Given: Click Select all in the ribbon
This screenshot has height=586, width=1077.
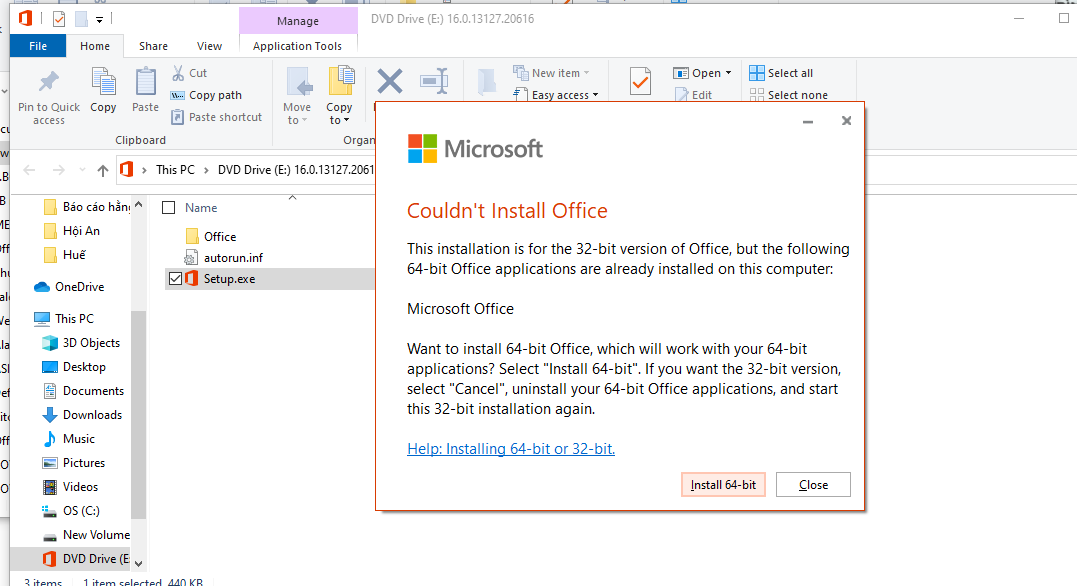Looking at the screenshot, I should [781, 73].
